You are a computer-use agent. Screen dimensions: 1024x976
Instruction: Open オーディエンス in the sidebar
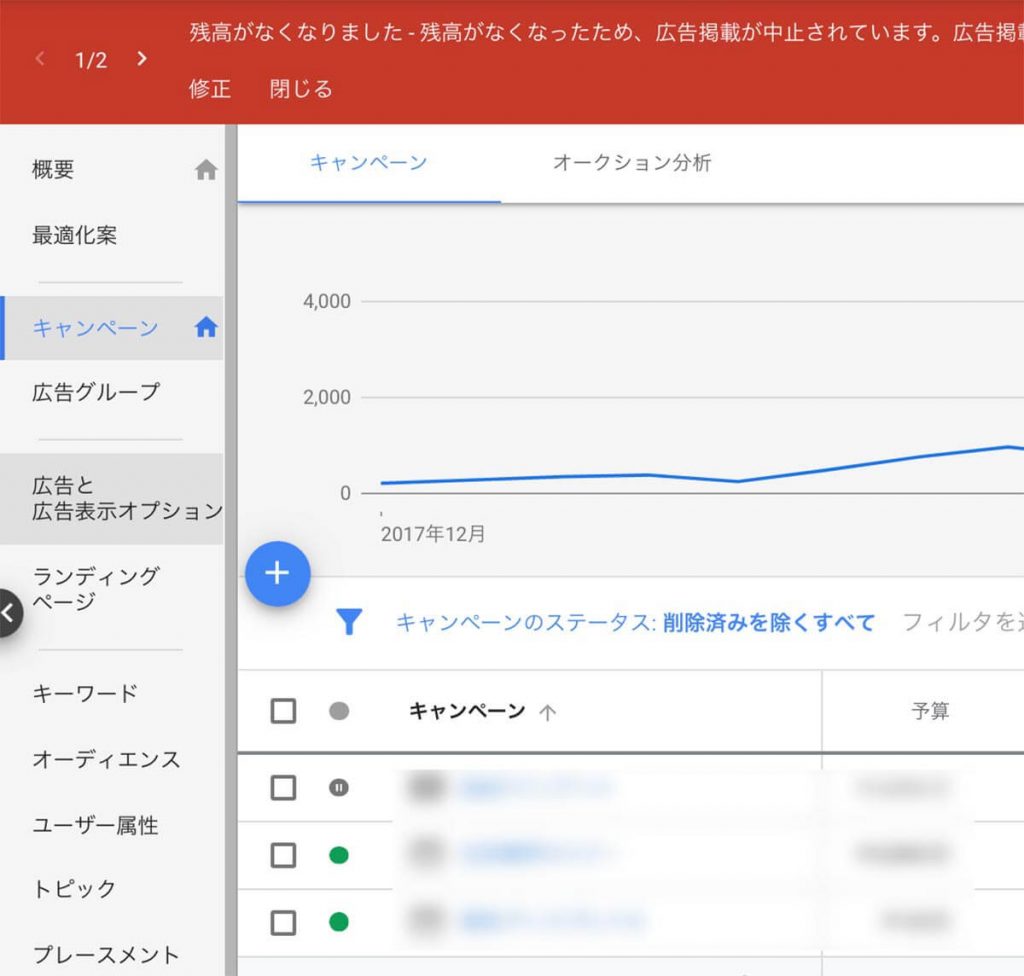point(106,759)
